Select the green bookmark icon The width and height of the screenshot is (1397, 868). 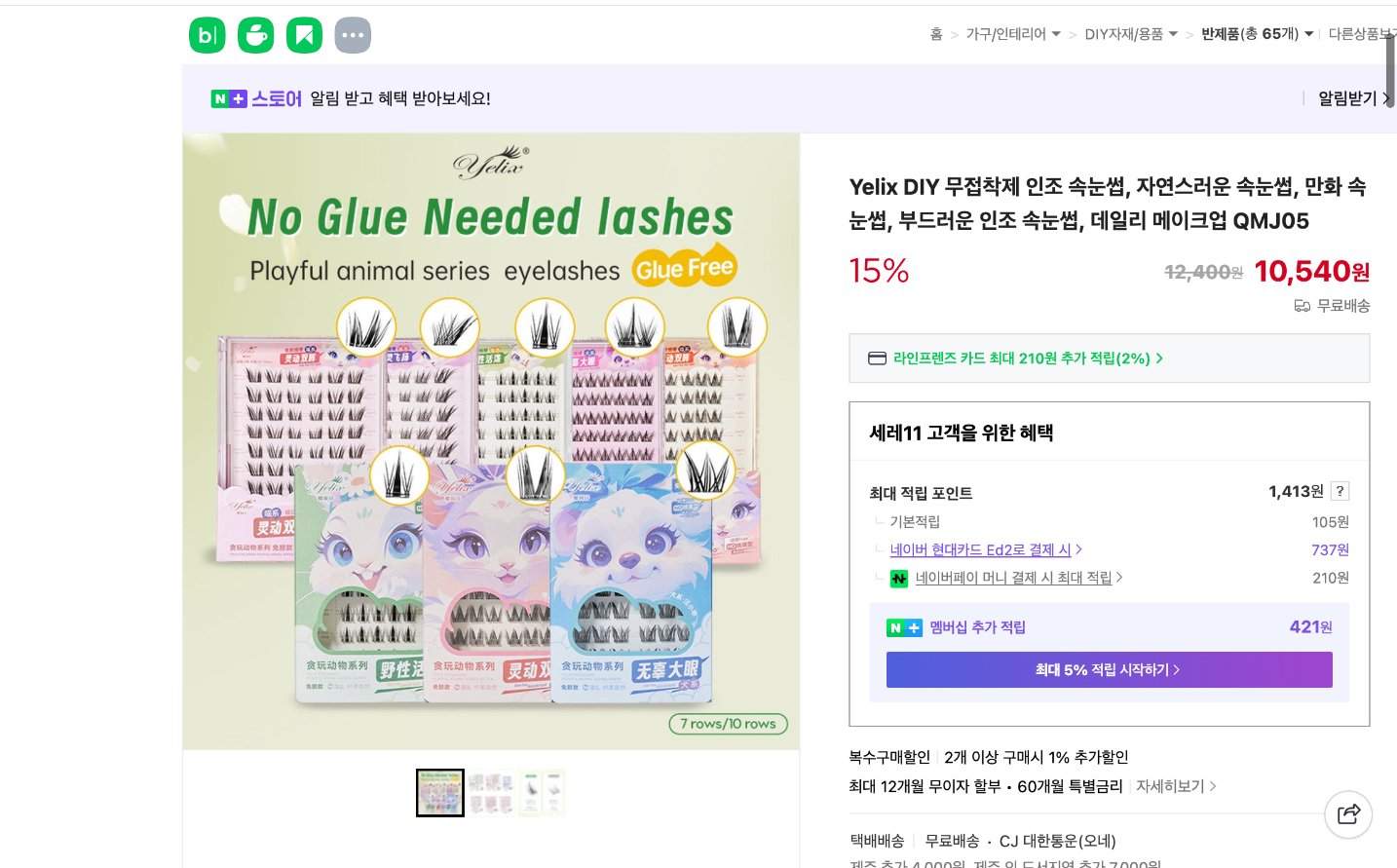click(304, 35)
